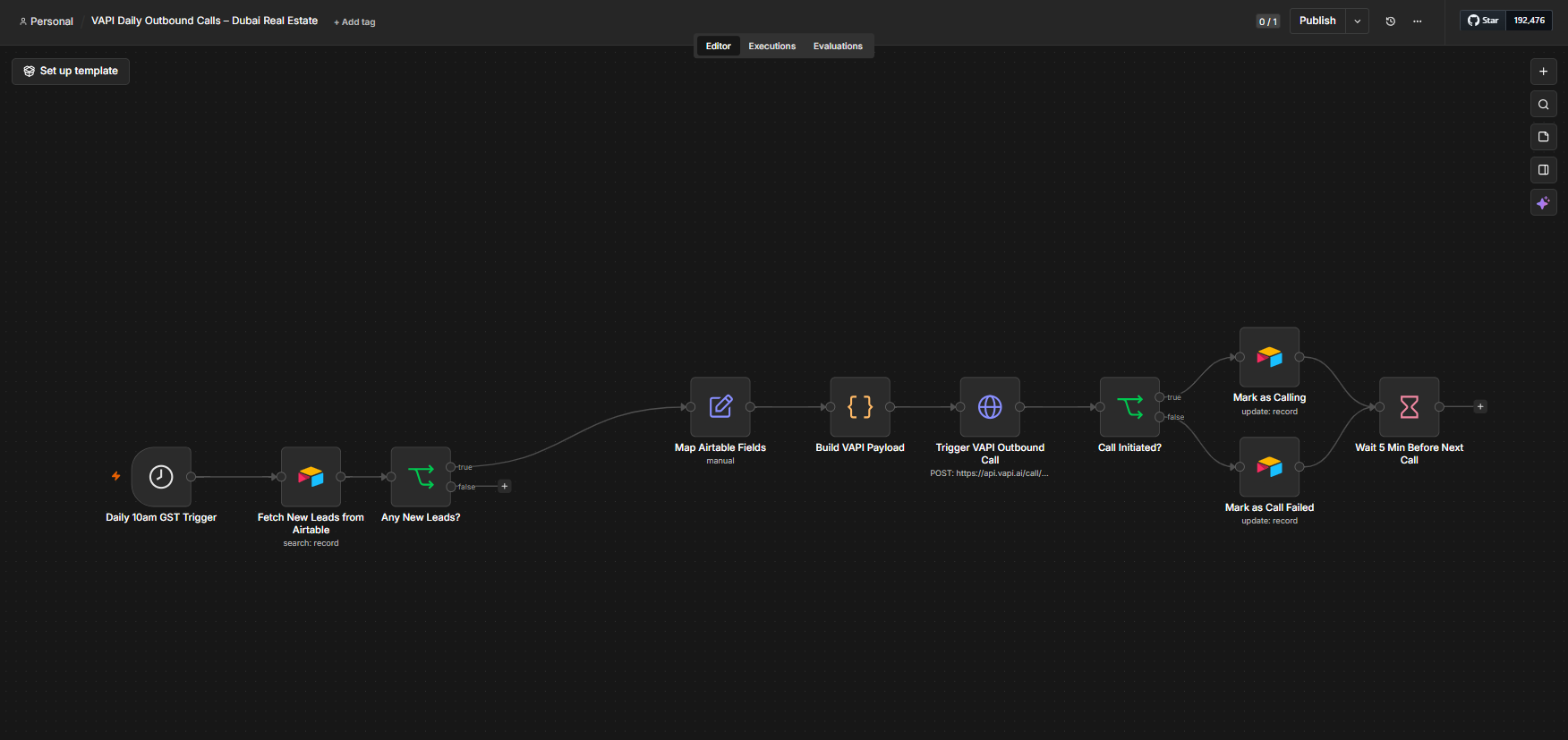Click the Add tag field

pos(354,22)
